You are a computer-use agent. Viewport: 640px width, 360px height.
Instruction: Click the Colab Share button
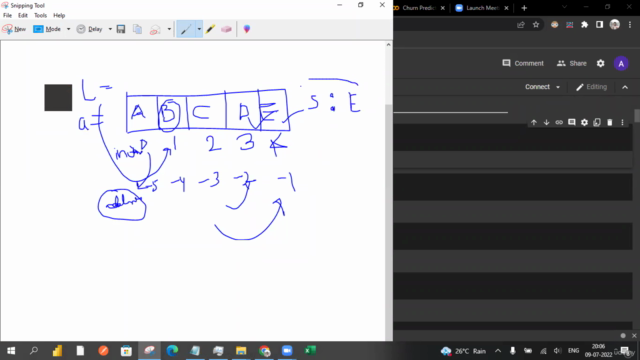tap(571, 63)
